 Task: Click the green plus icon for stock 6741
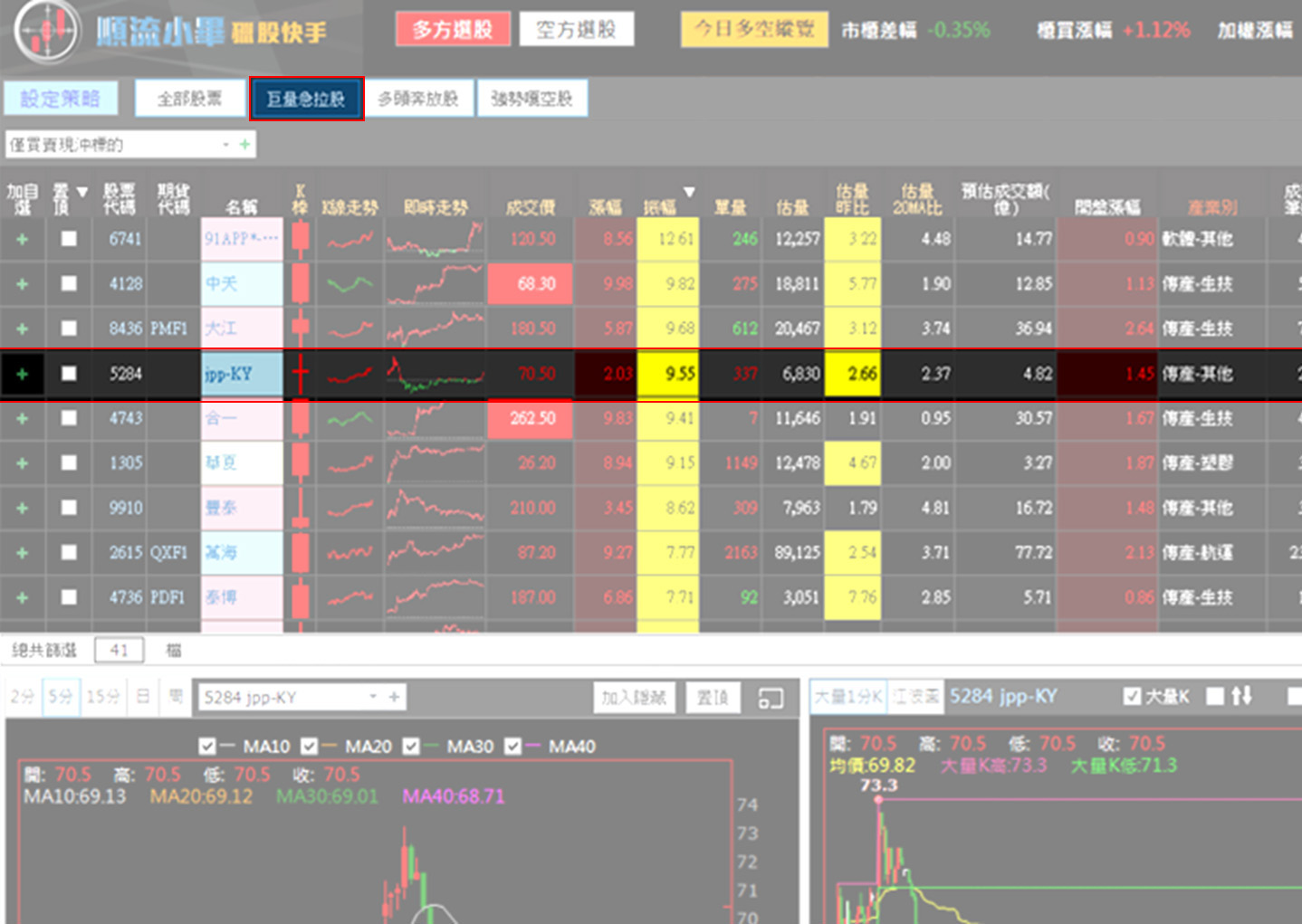[23, 239]
